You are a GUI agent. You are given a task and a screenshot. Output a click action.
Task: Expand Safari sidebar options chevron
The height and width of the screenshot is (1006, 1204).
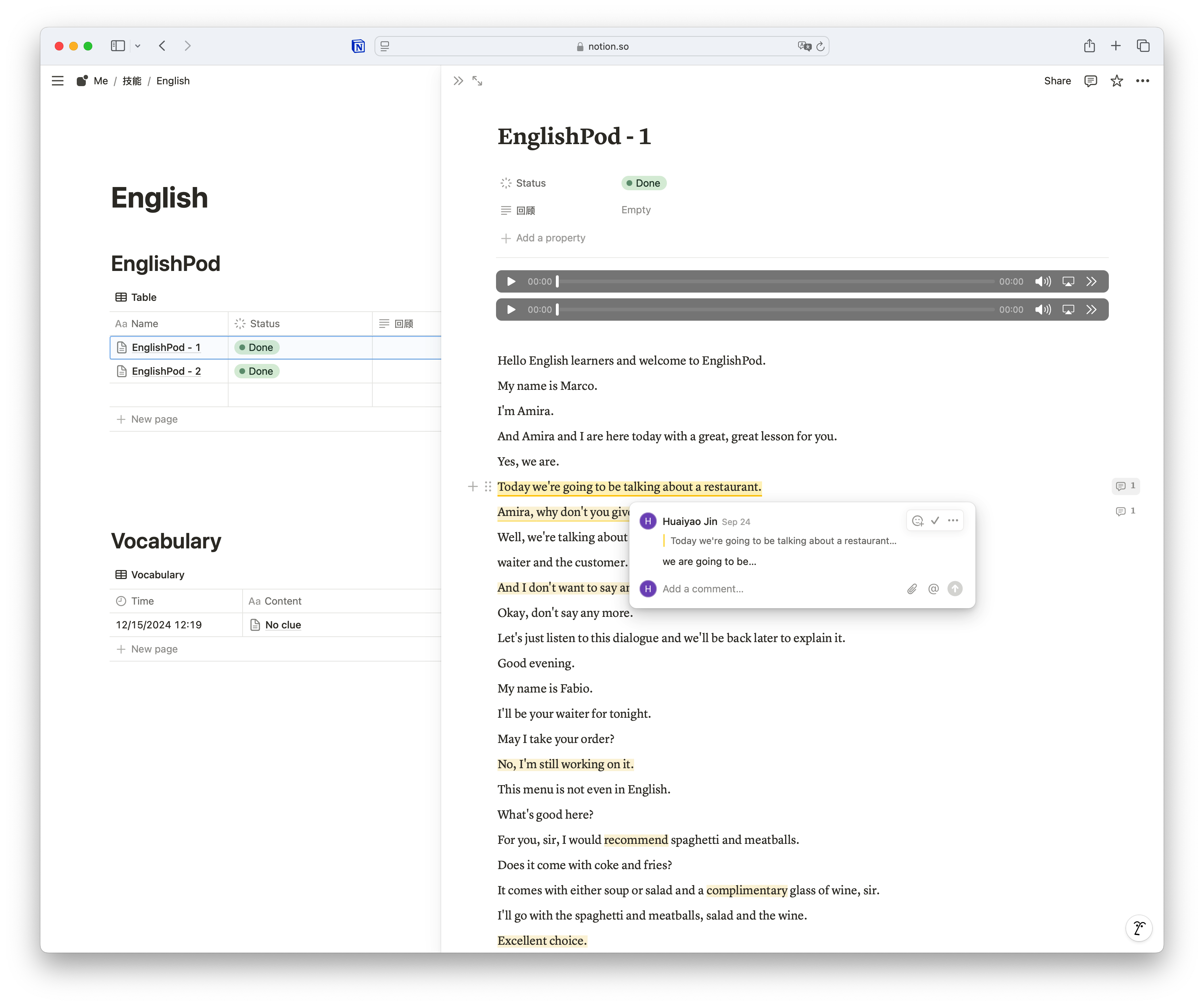coord(138,46)
